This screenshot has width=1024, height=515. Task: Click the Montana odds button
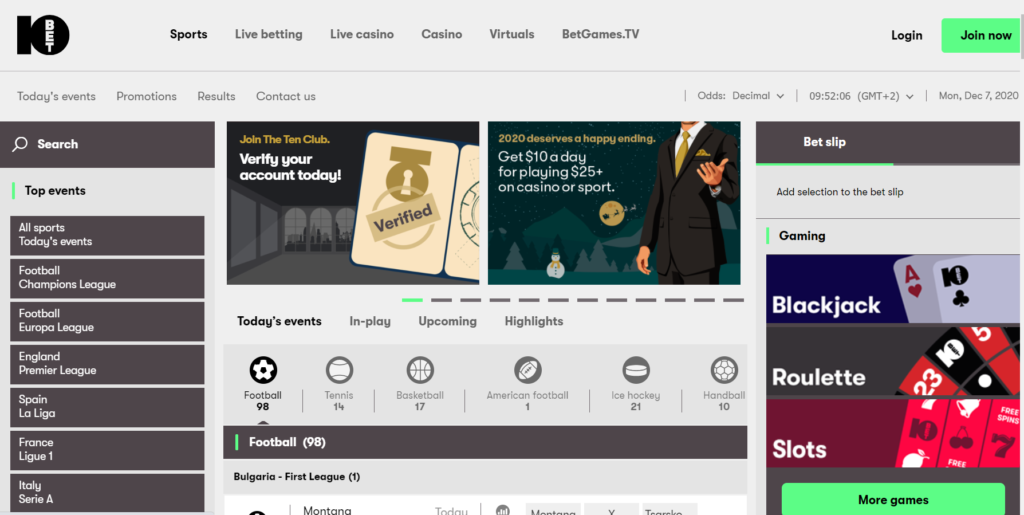[553, 510]
